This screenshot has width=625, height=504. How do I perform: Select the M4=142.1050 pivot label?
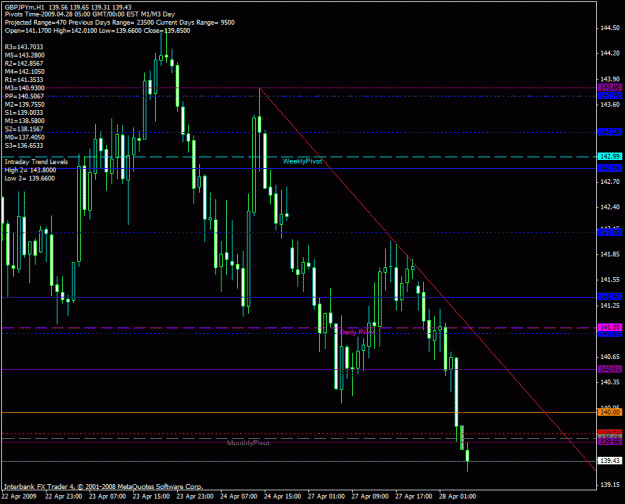[x=25, y=71]
